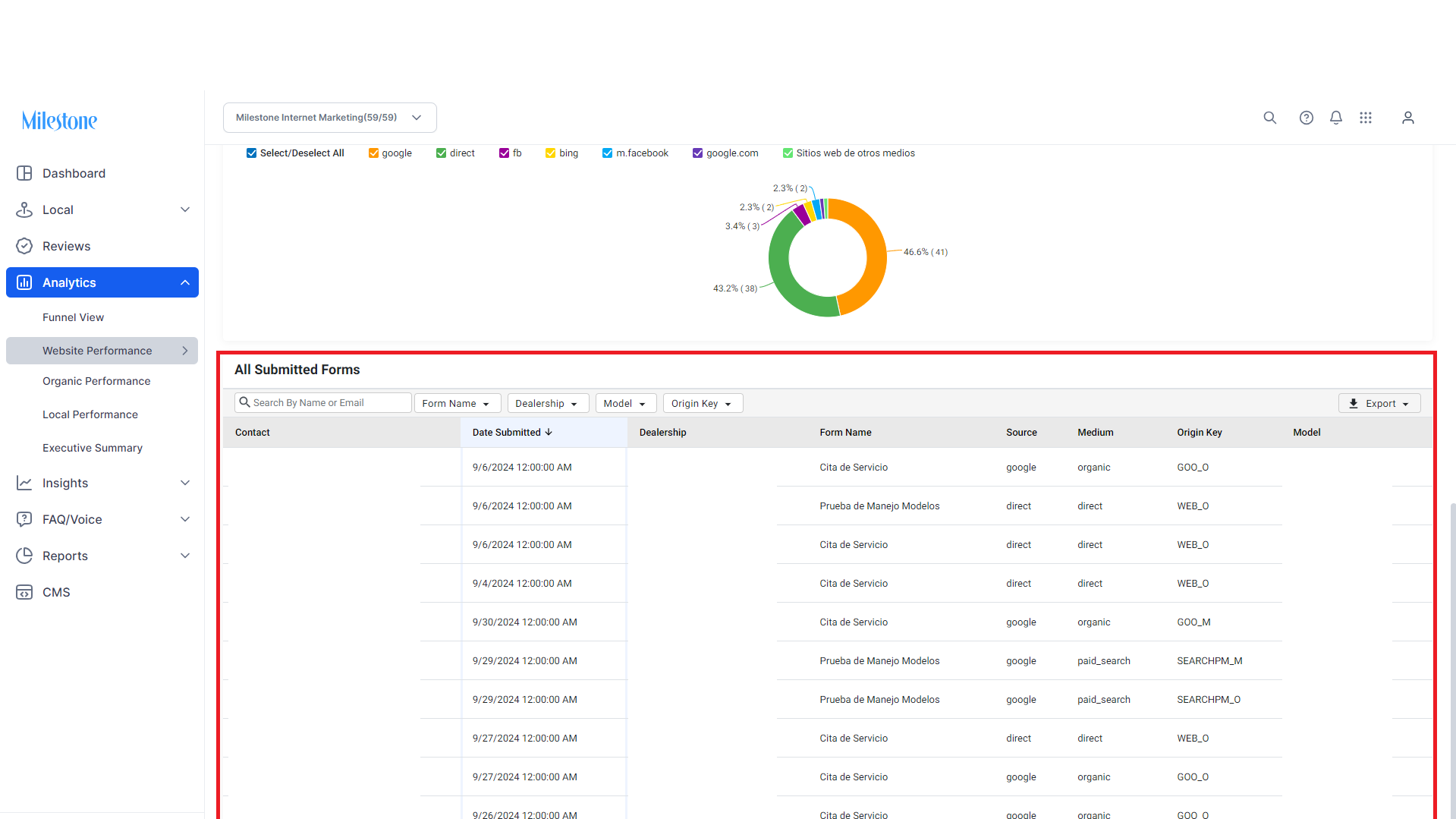Open the help question mark icon
This screenshot has width=1456, height=819.
[1306, 118]
